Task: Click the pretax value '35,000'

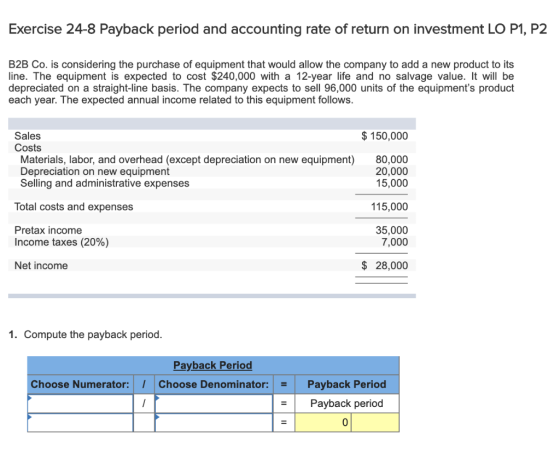Action: point(391,230)
